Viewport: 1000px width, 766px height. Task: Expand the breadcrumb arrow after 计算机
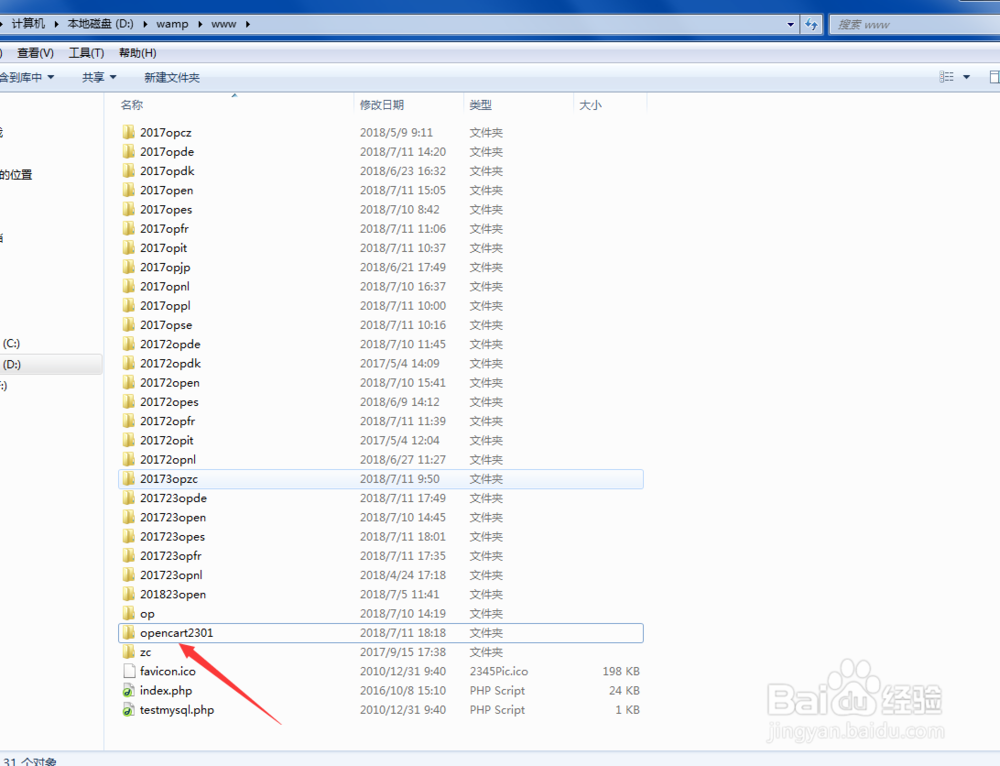[56, 24]
